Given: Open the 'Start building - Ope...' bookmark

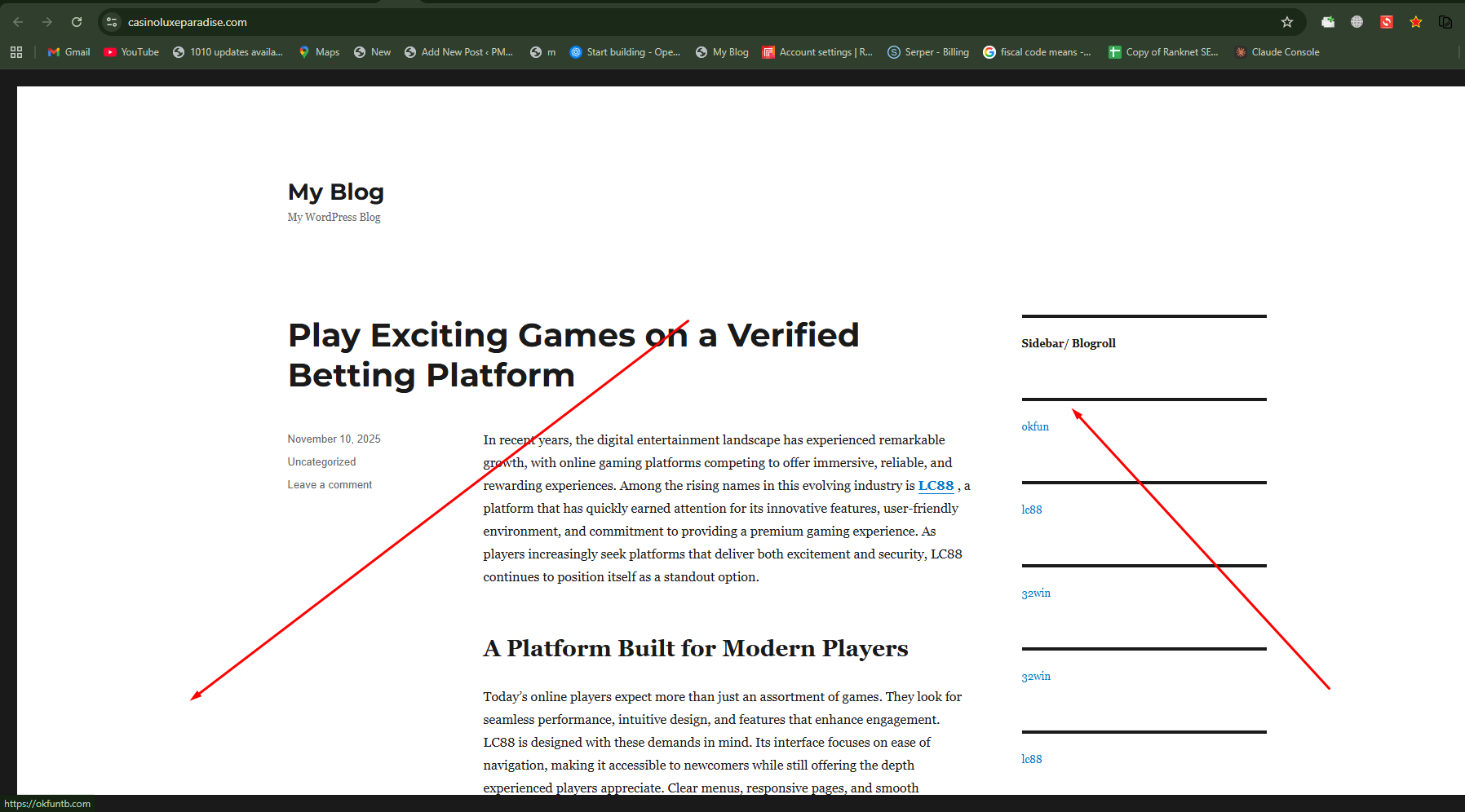Looking at the screenshot, I should tap(625, 52).
